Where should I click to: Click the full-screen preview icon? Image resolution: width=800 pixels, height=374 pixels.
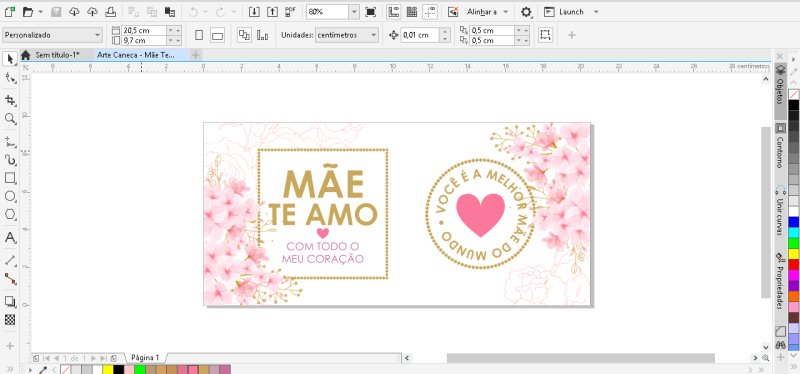pyautogui.click(x=370, y=11)
